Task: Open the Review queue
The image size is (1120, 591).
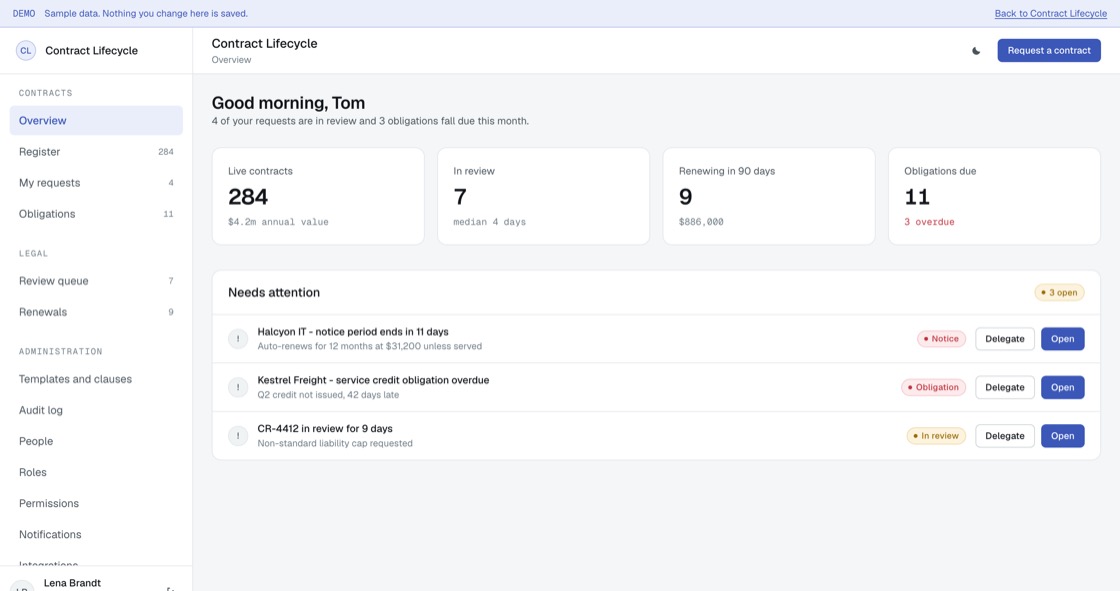Action: pos(96,281)
